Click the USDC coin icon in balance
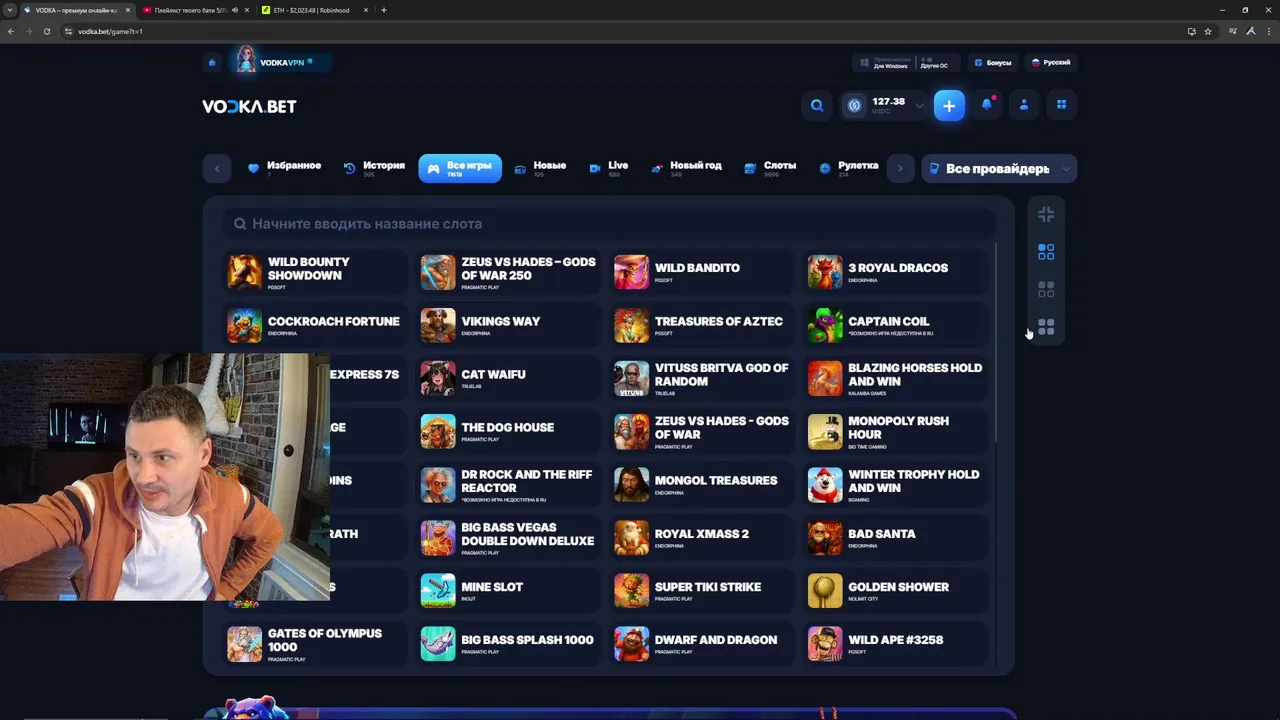Screen dimensions: 1280x720 [854, 105]
